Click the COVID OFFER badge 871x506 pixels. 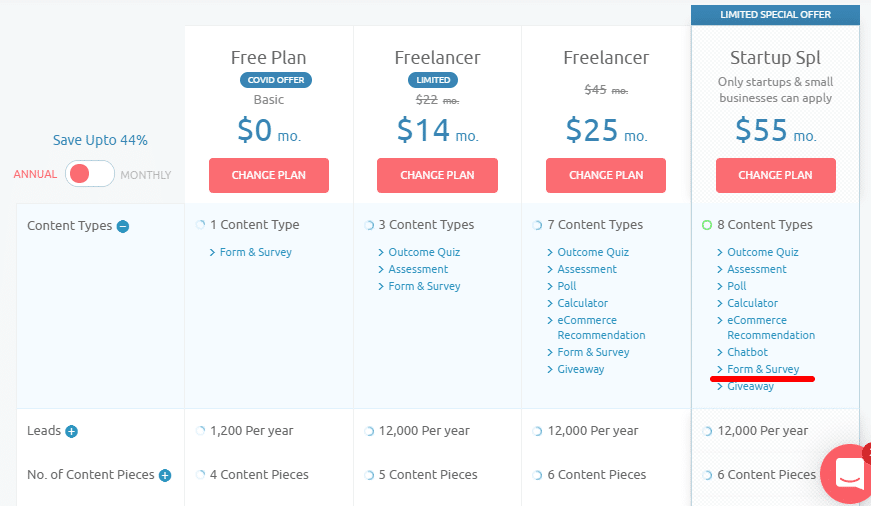pyautogui.click(x=275, y=80)
